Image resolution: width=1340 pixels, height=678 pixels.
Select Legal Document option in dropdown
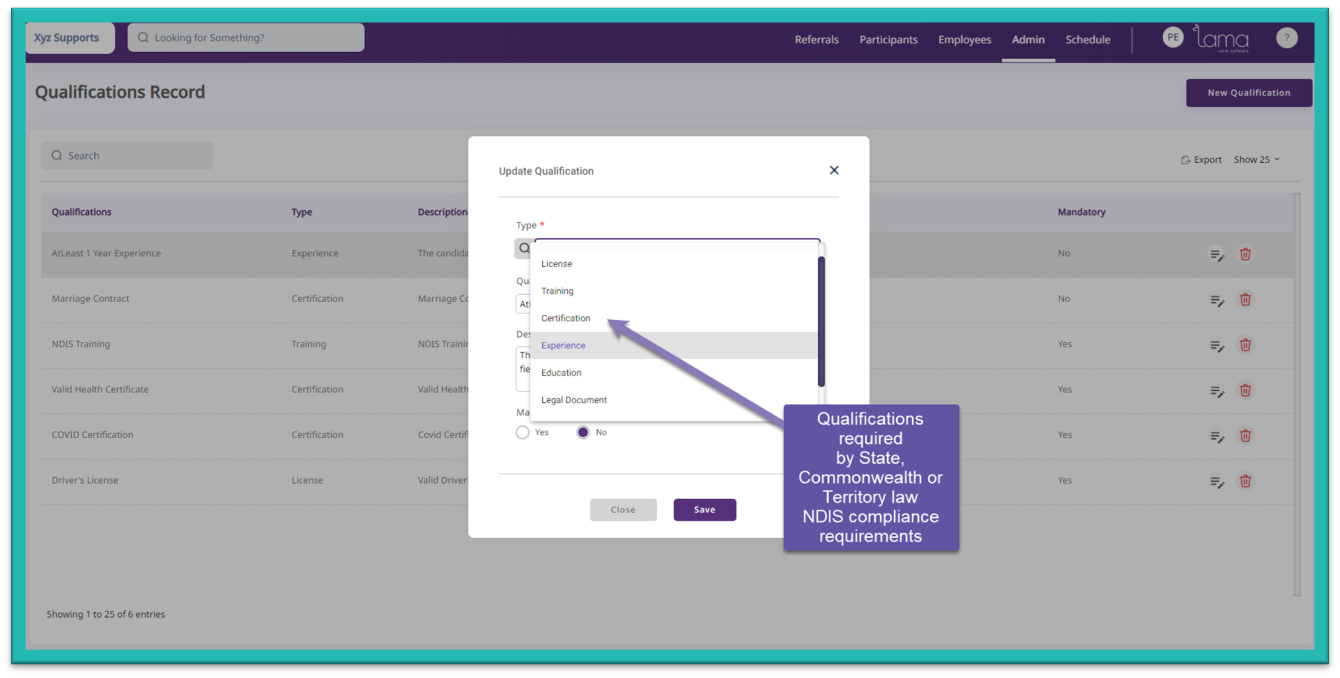pyautogui.click(x=574, y=400)
